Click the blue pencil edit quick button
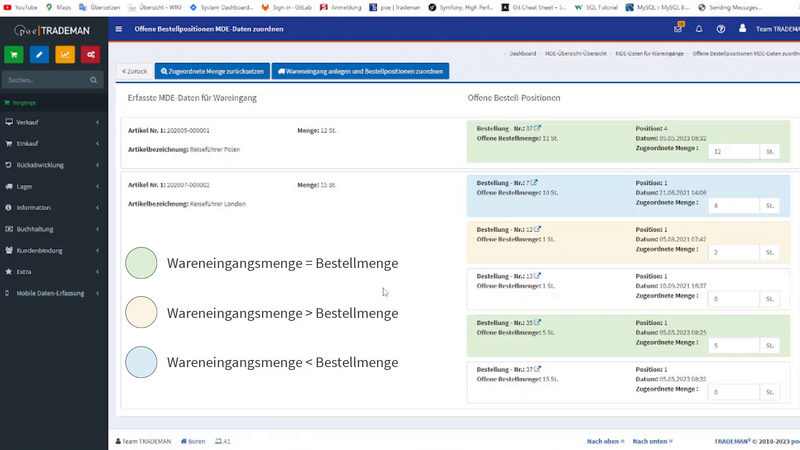Screen dimensions: 800x450 [39, 55]
